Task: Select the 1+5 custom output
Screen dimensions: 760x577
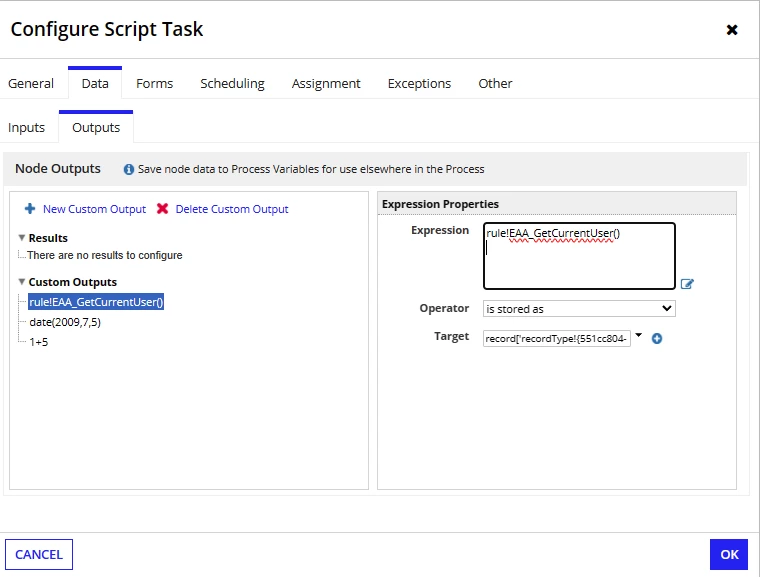Action: coord(39,342)
